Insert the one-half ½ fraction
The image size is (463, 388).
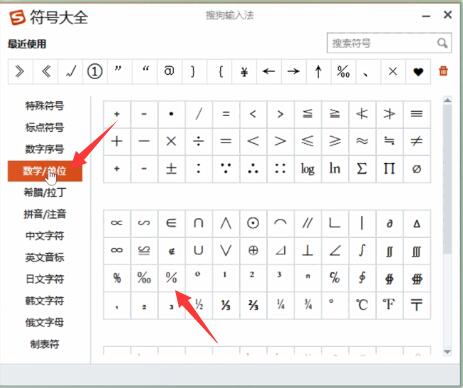(x=199, y=305)
